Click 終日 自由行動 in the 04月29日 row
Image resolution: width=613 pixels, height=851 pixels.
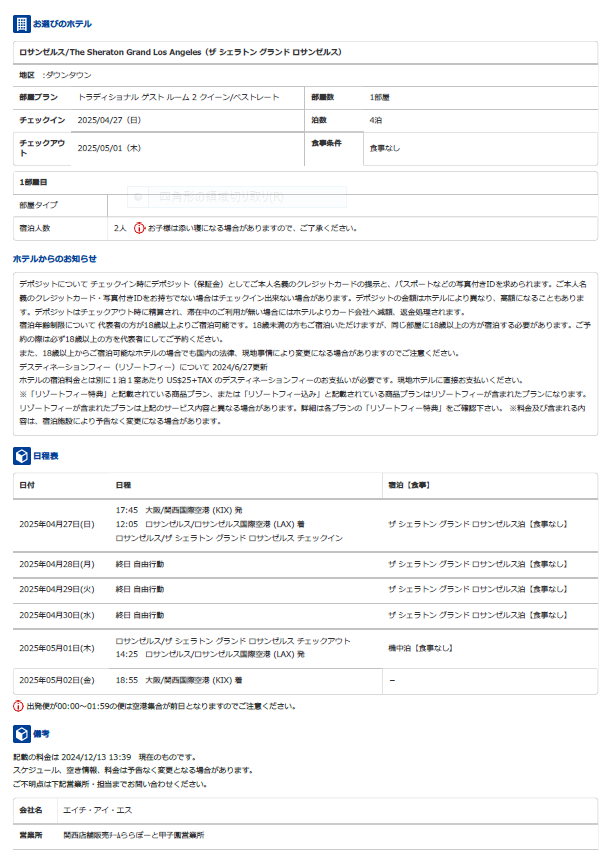click(140, 589)
